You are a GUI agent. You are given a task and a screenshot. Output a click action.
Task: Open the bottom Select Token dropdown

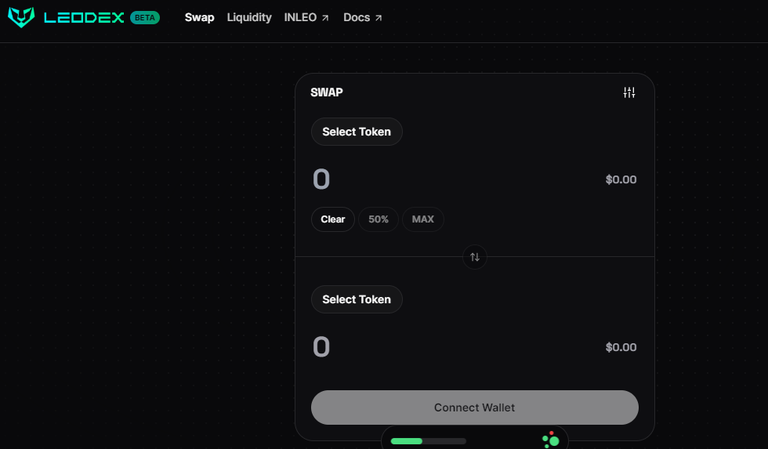click(357, 299)
